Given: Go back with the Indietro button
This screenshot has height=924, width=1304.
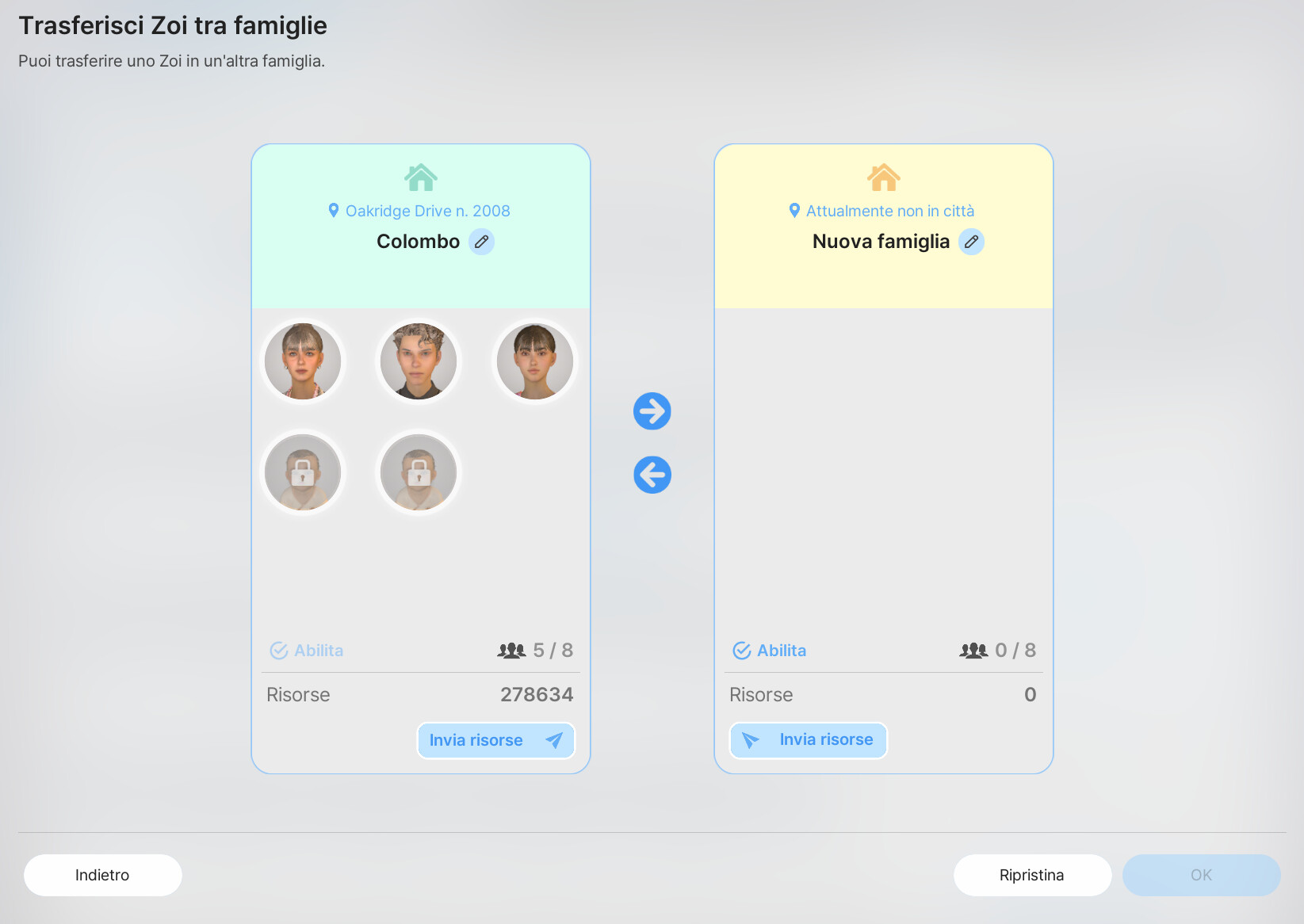Looking at the screenshot, I should 103,875.
